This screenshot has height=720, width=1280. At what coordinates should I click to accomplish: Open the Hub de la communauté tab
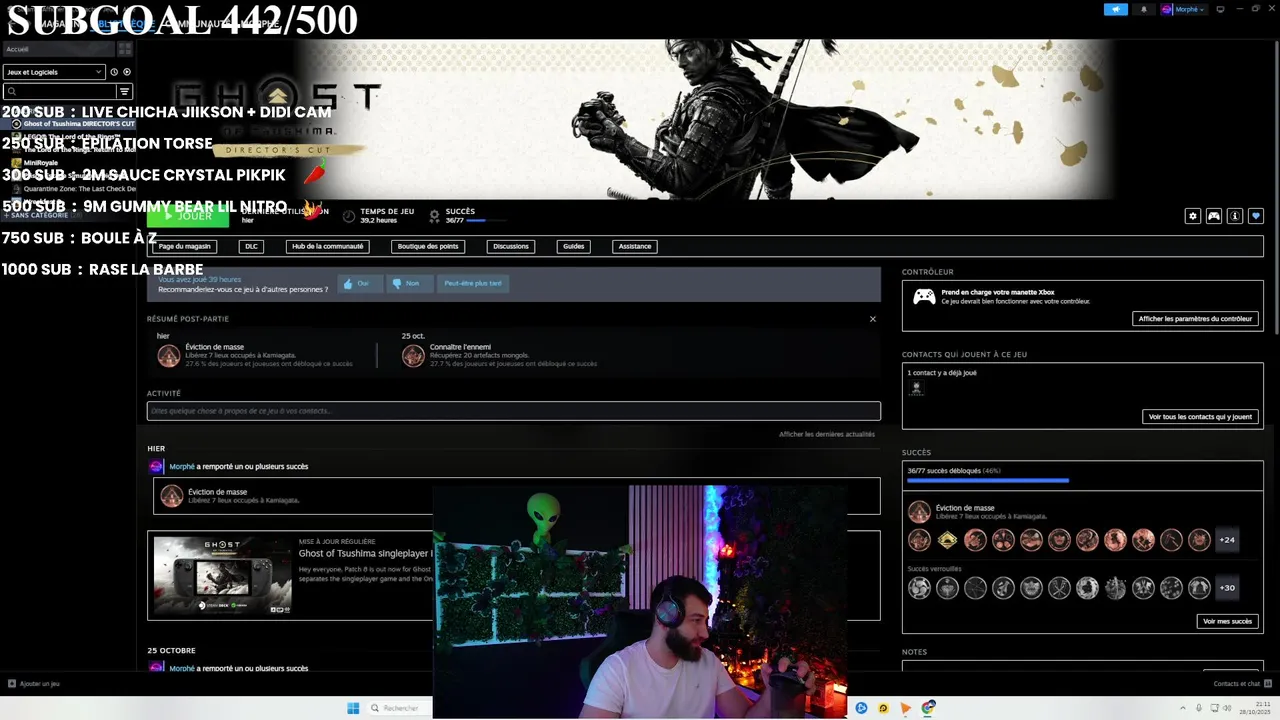click(x=328, y=246)
